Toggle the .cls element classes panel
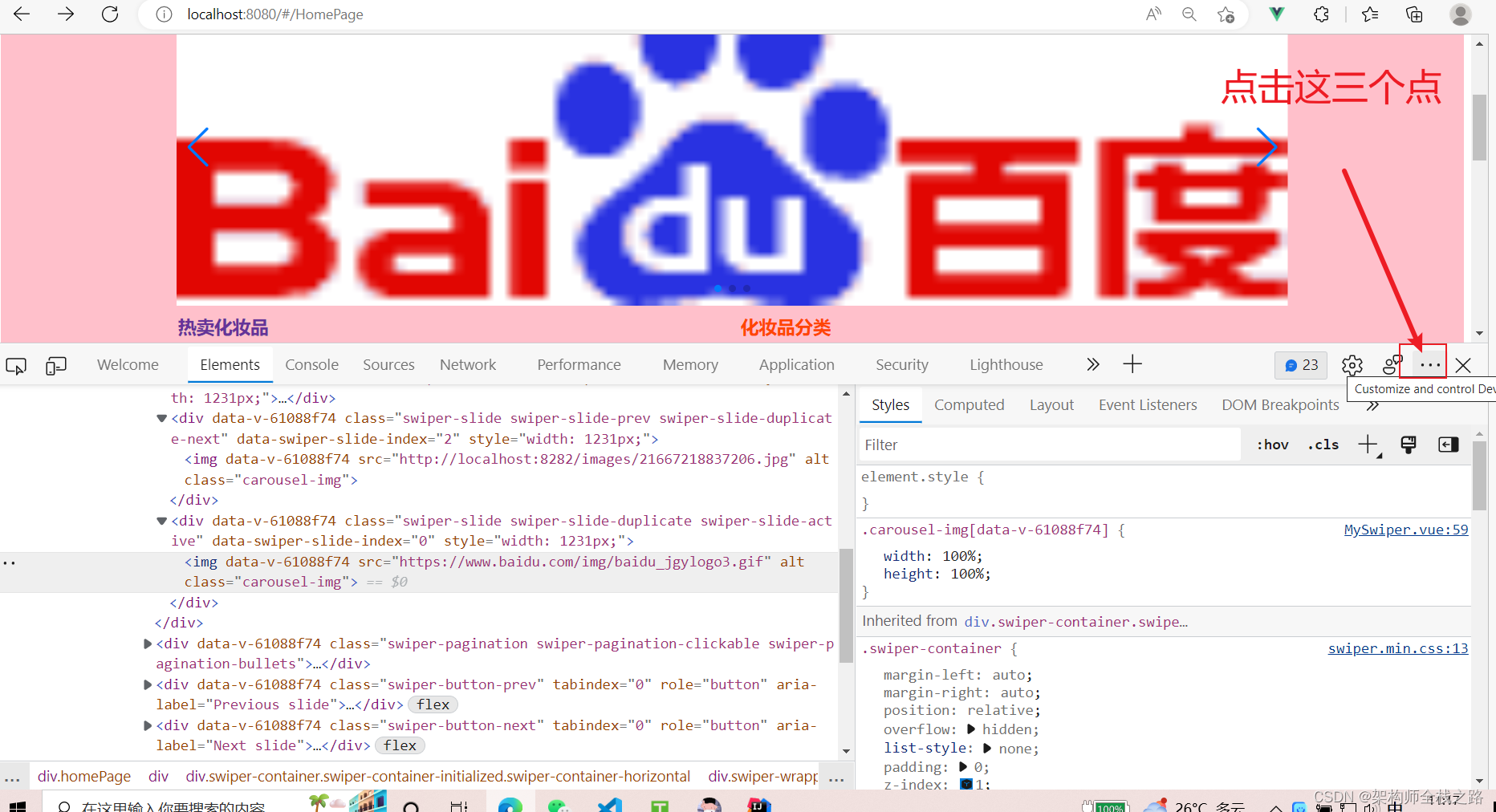The image size is (1496, 812). coord(1323,445)
